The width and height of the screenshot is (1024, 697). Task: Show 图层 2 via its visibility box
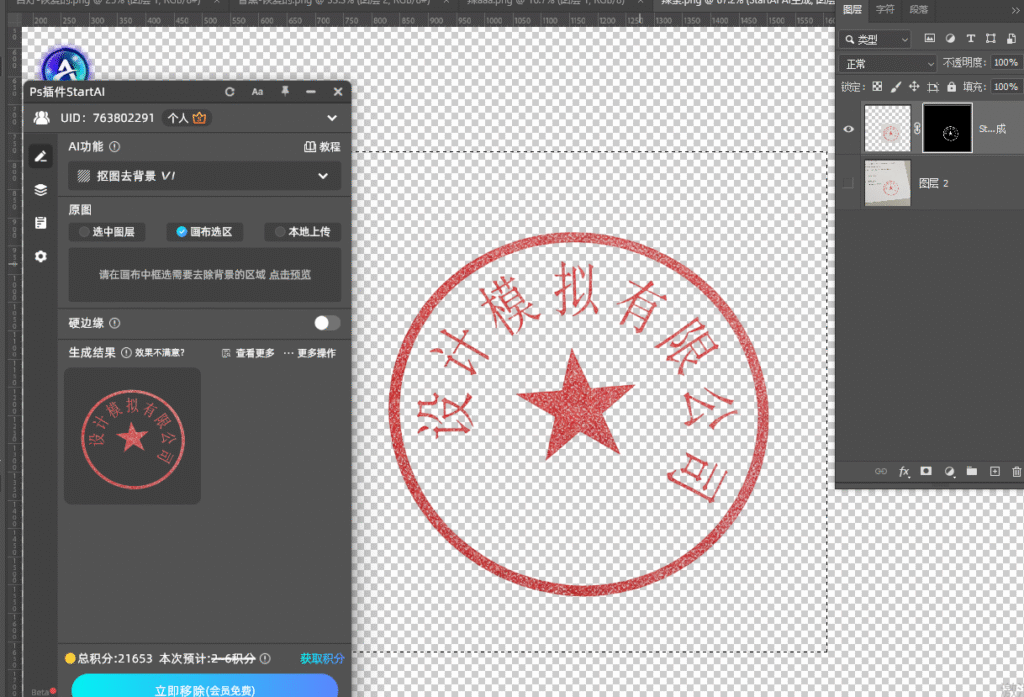coord(848,183)
